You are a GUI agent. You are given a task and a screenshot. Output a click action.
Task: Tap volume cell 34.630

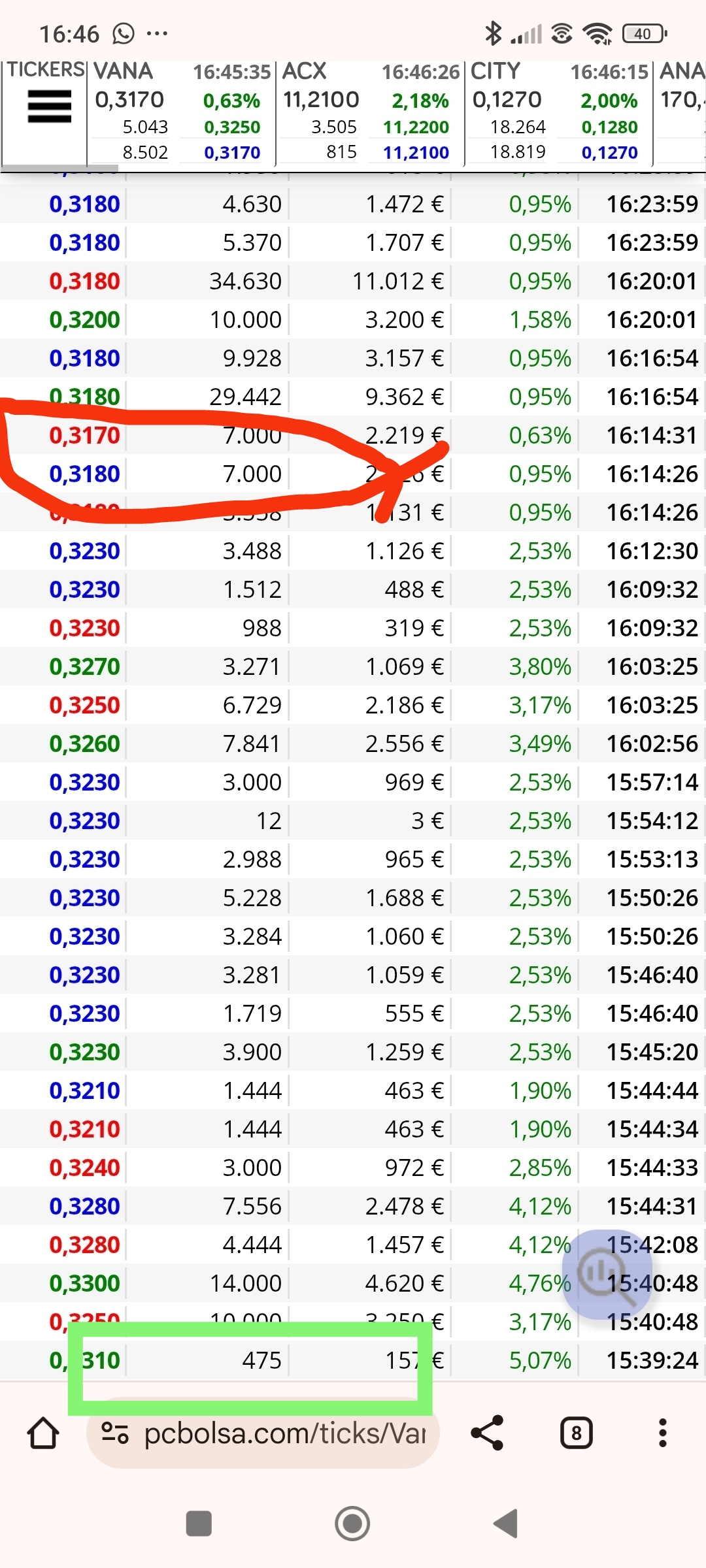point(245,281)
